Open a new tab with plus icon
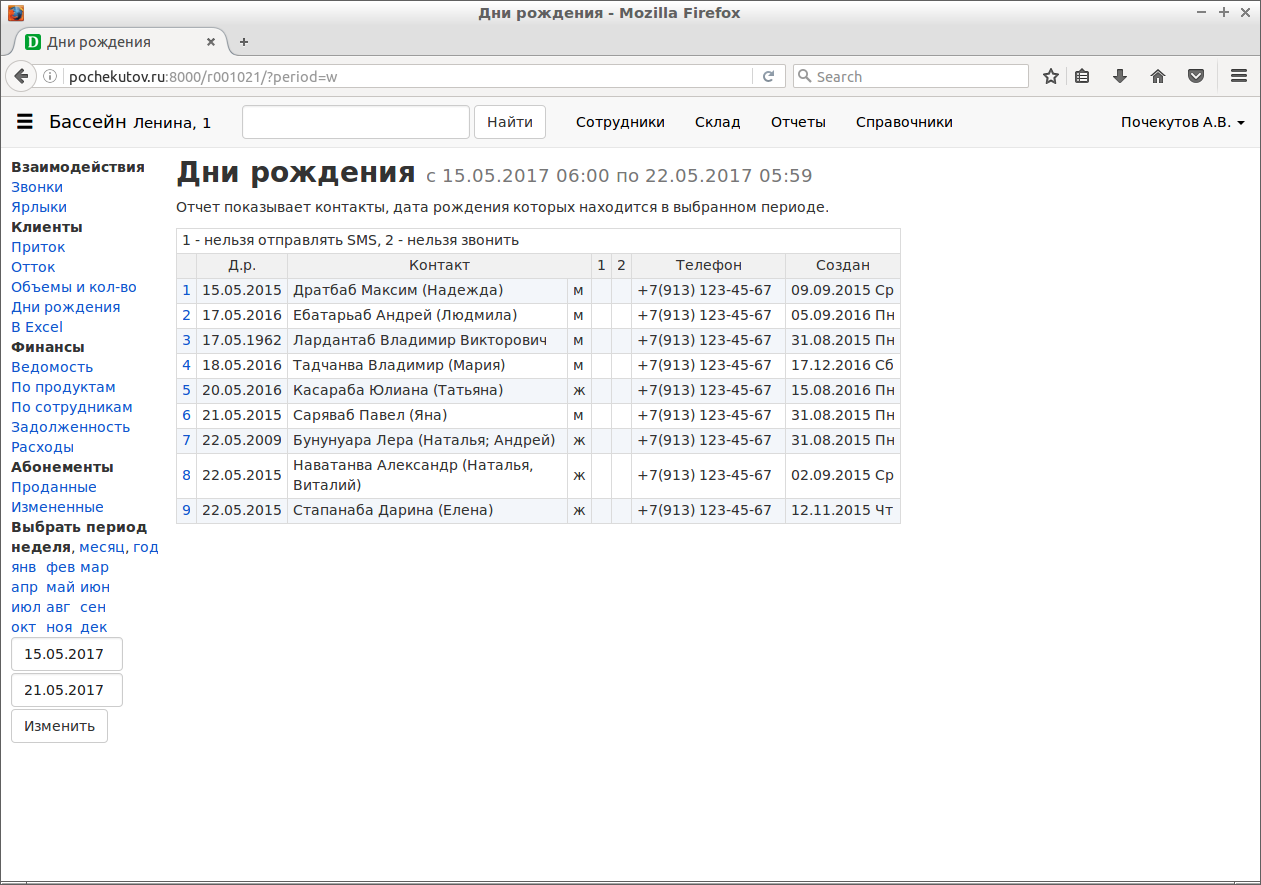This screenshot has height=885, width=1261. (x=243, y=42)
